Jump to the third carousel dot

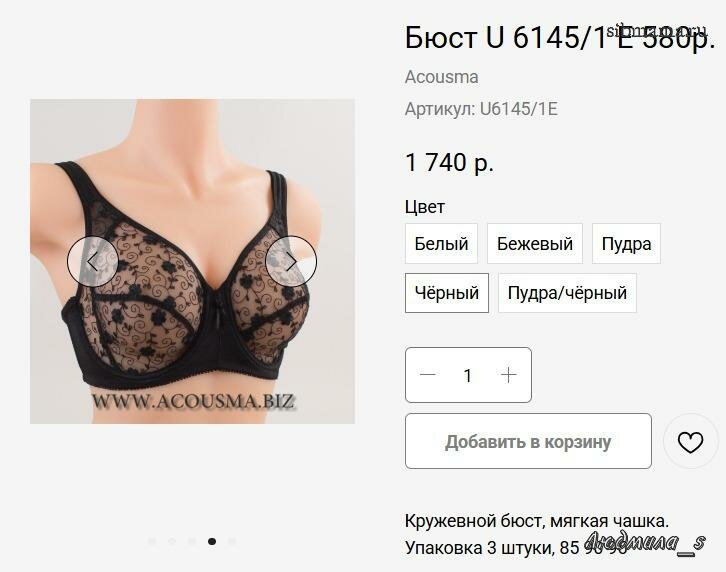pyautogui.click(x=192, y=541)
